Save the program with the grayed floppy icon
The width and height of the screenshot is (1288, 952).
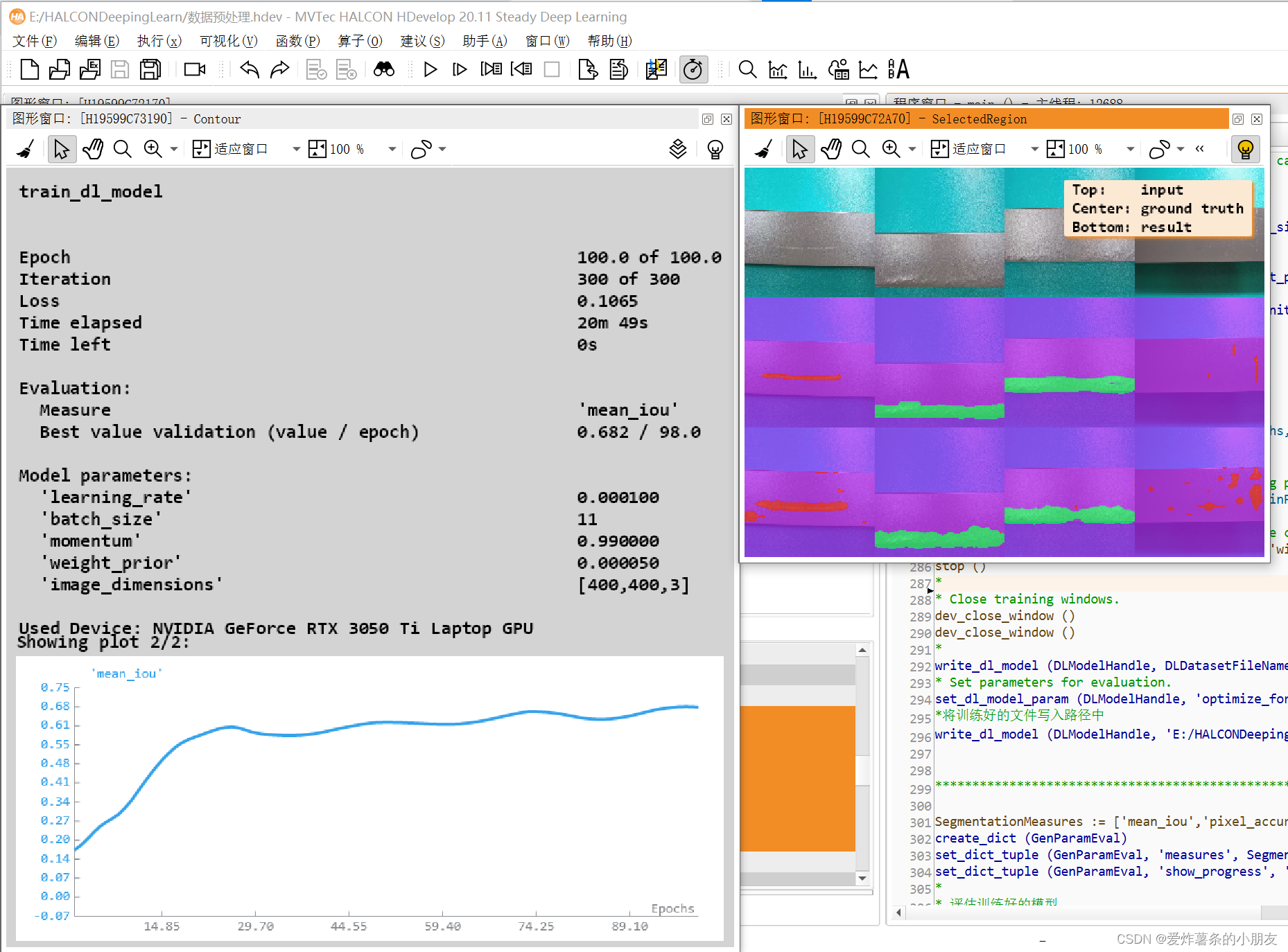pos(120,69)
